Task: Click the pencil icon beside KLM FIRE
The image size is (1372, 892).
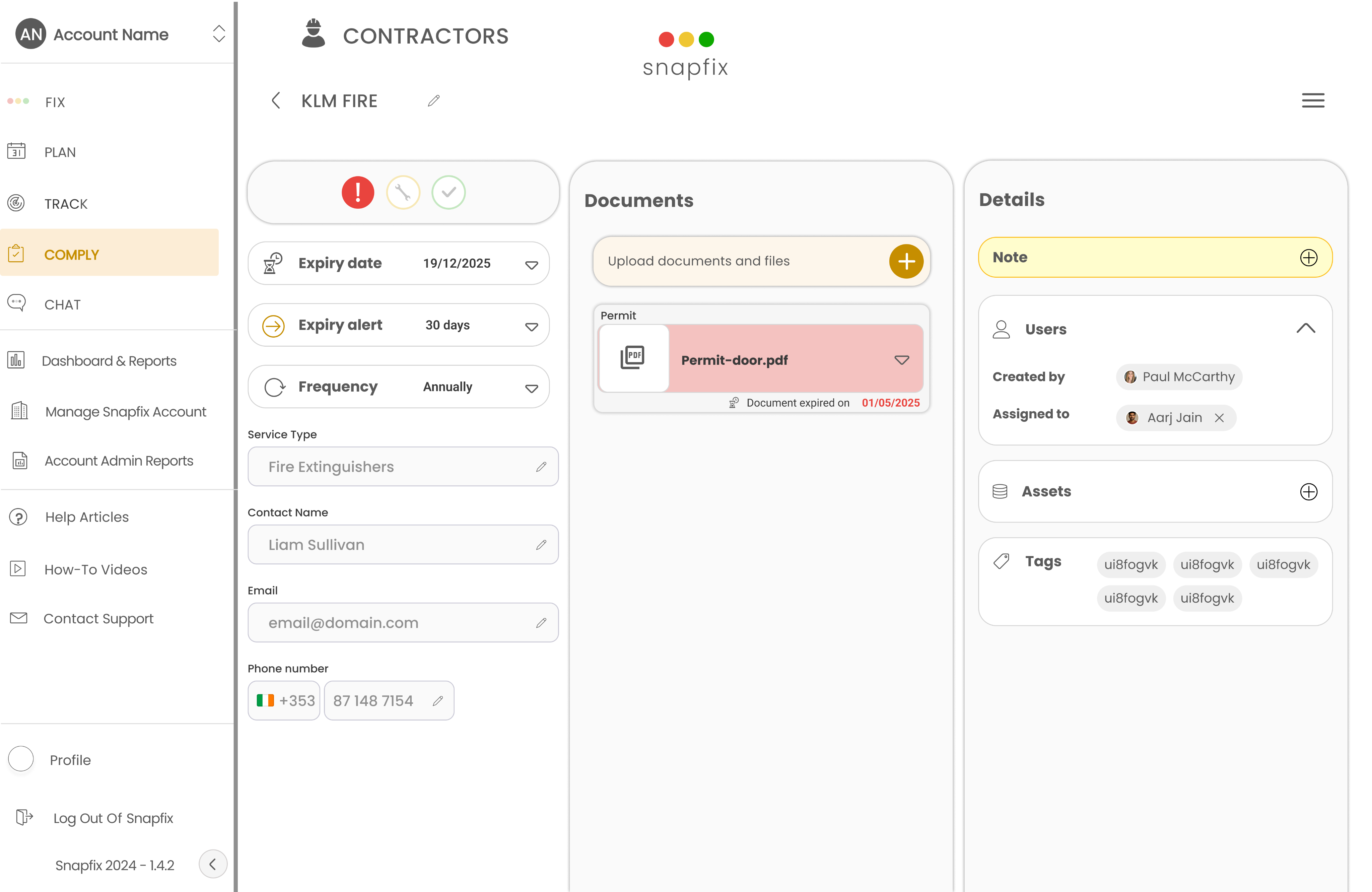Action: click(433, 101)
